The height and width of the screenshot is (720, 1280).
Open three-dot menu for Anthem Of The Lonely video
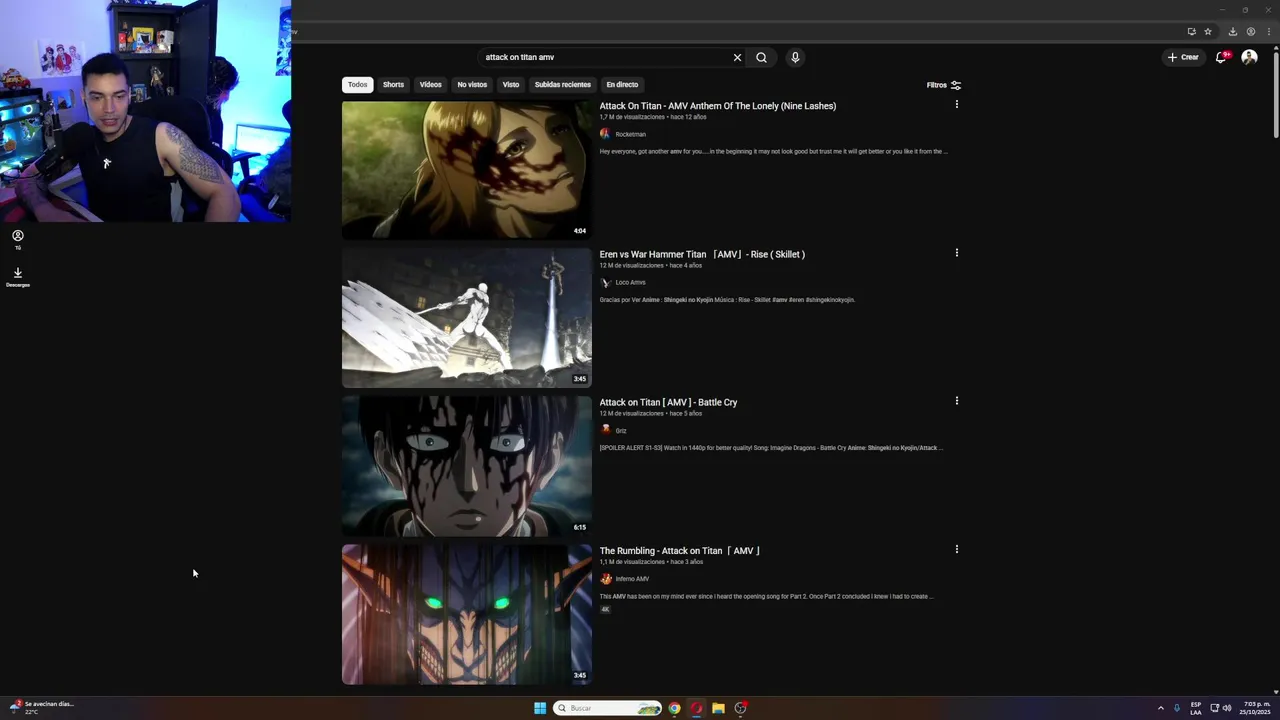point(956,104)
